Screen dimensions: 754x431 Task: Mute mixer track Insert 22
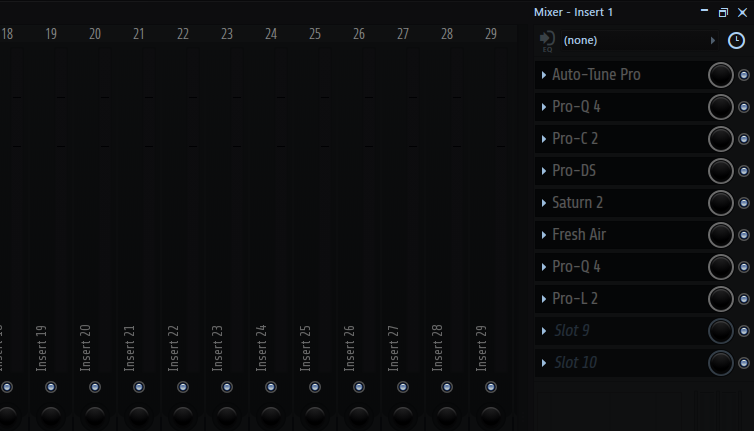click(183, 387)
